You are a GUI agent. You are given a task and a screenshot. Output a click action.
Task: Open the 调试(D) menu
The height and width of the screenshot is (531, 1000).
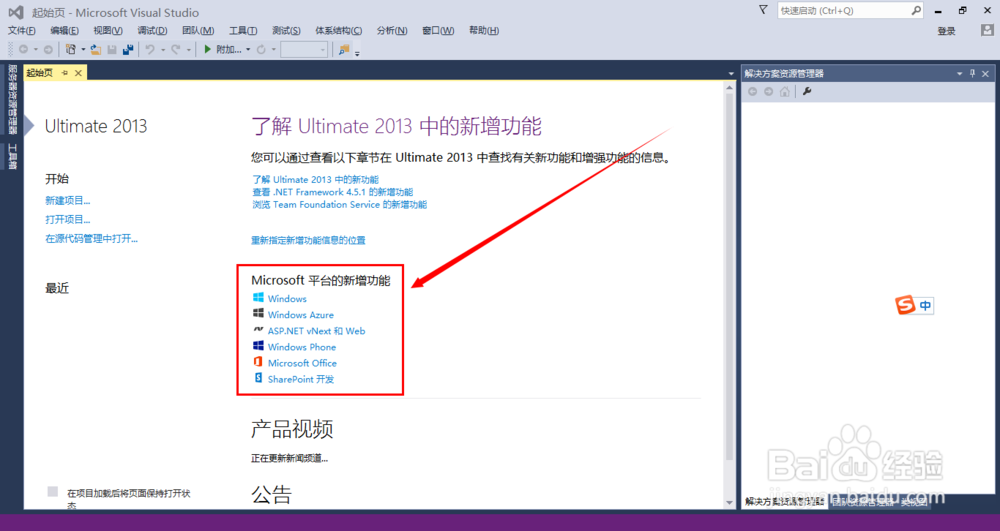click(x=152, y=31)
